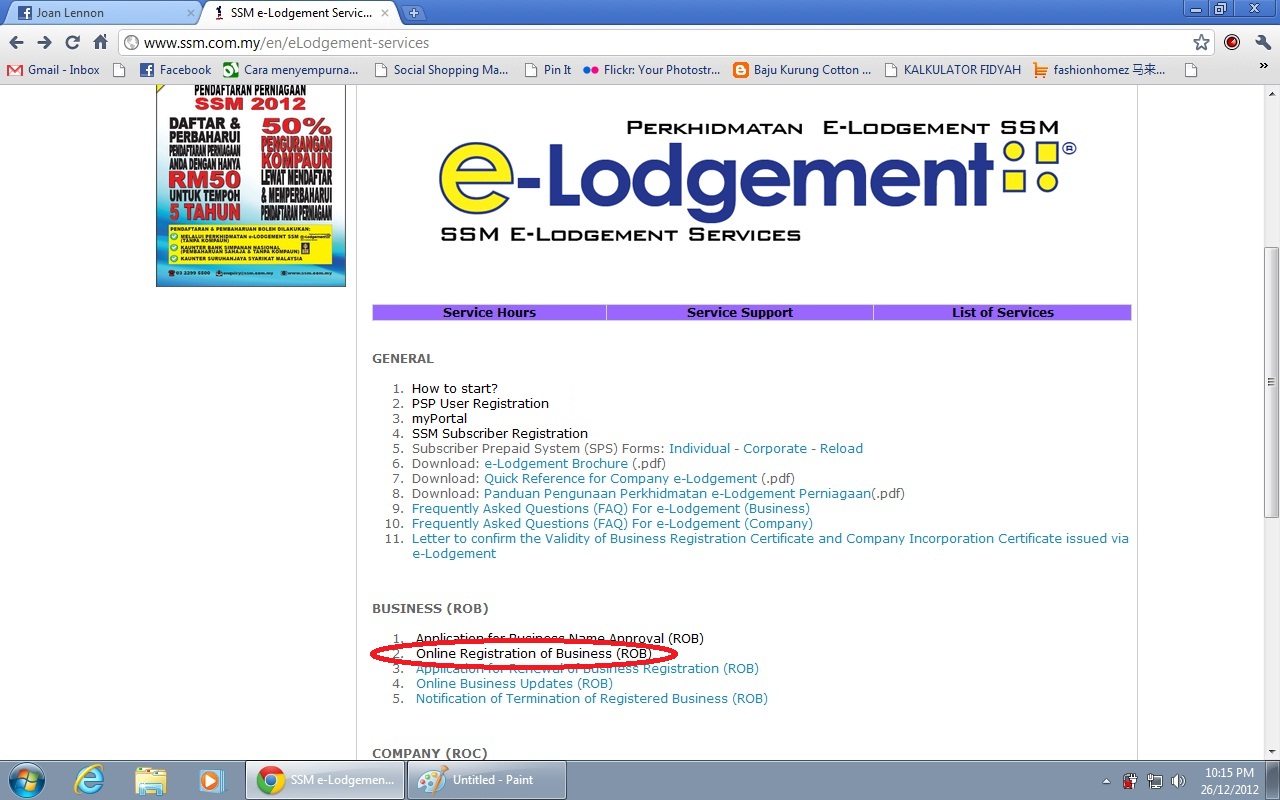Click the red extension icon beside the star

pos(1232,43)
